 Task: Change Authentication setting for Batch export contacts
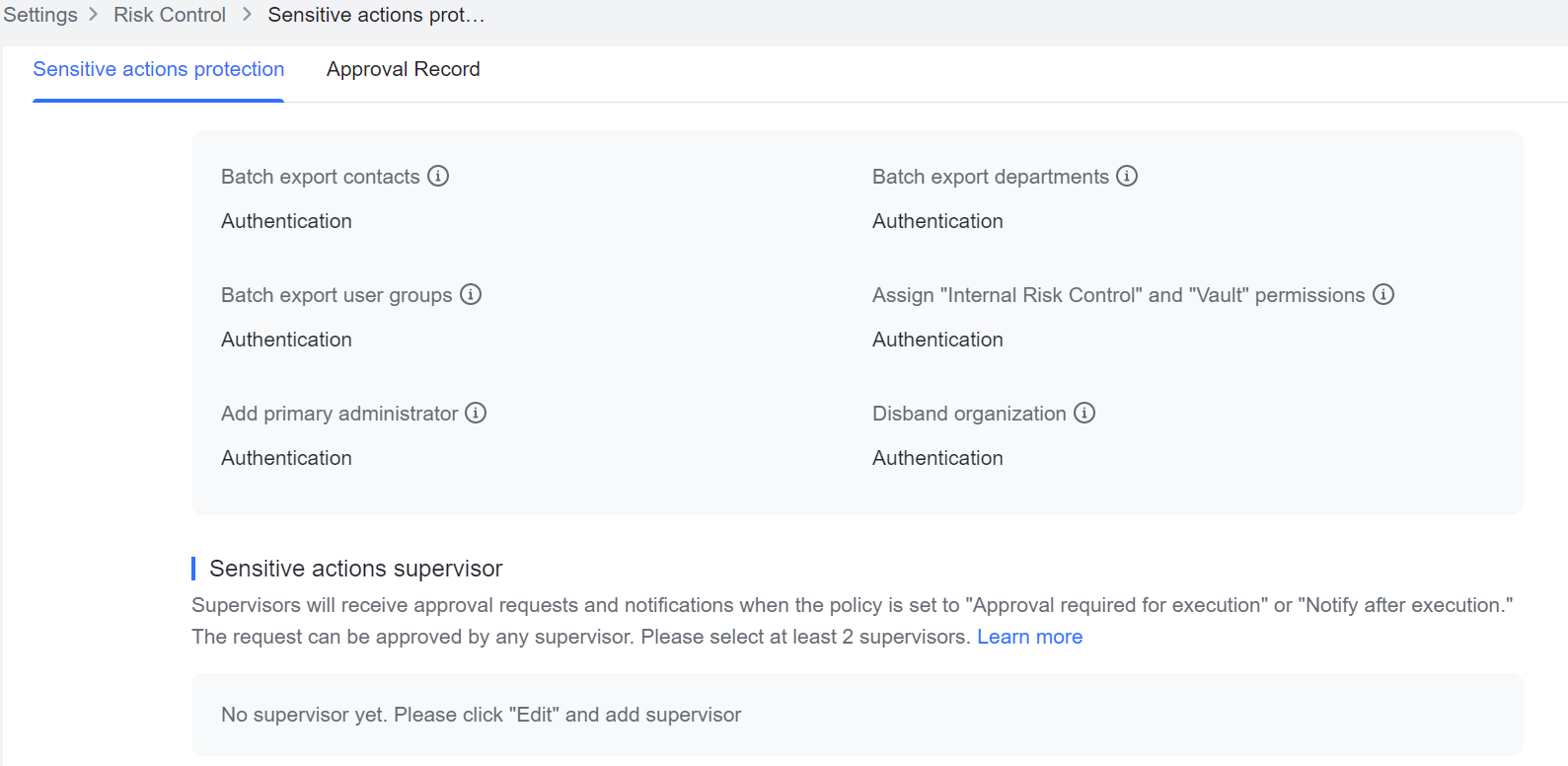pyautogui.click(x=286, y=221)
